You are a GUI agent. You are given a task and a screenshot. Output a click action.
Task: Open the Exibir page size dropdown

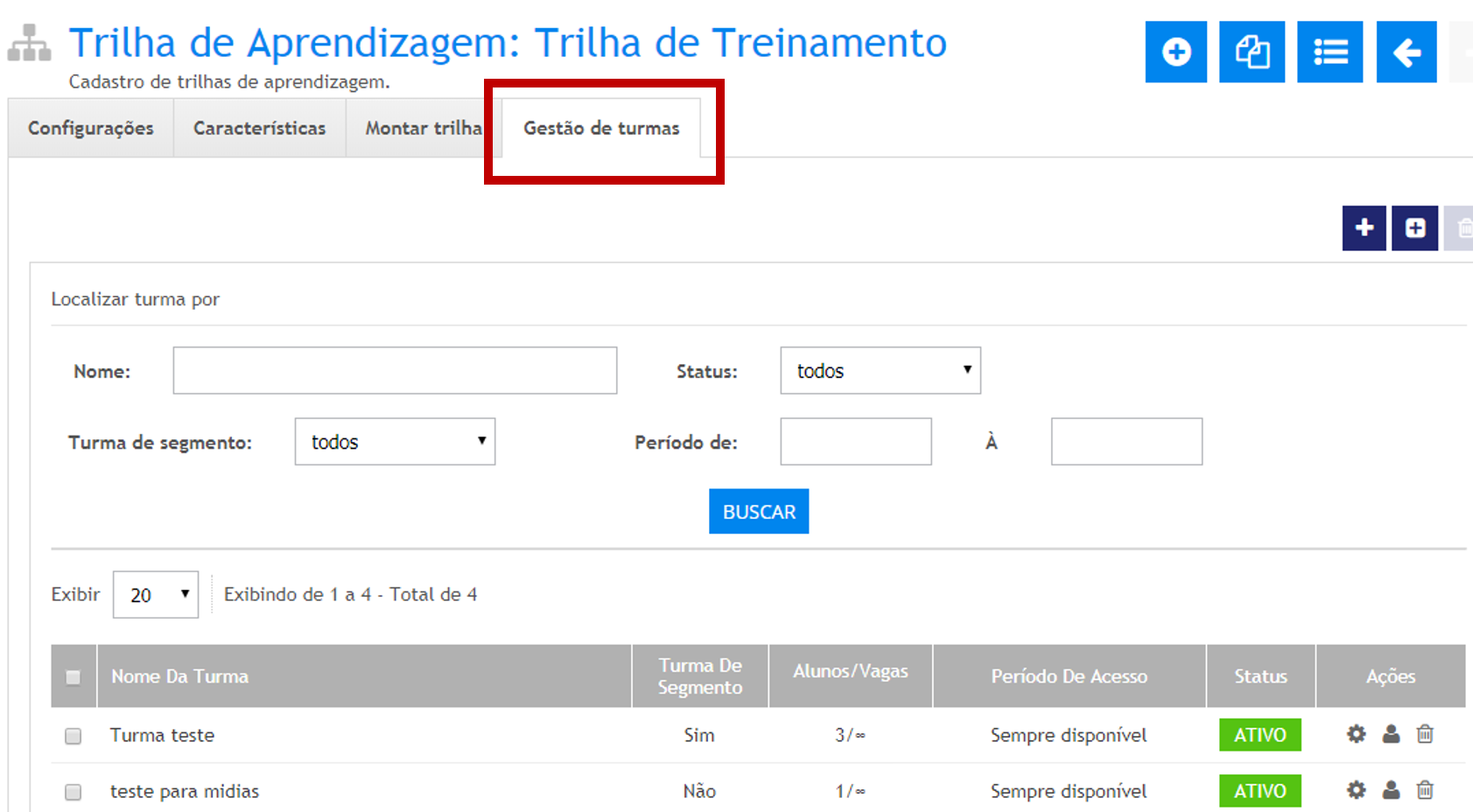click(156, 595)
